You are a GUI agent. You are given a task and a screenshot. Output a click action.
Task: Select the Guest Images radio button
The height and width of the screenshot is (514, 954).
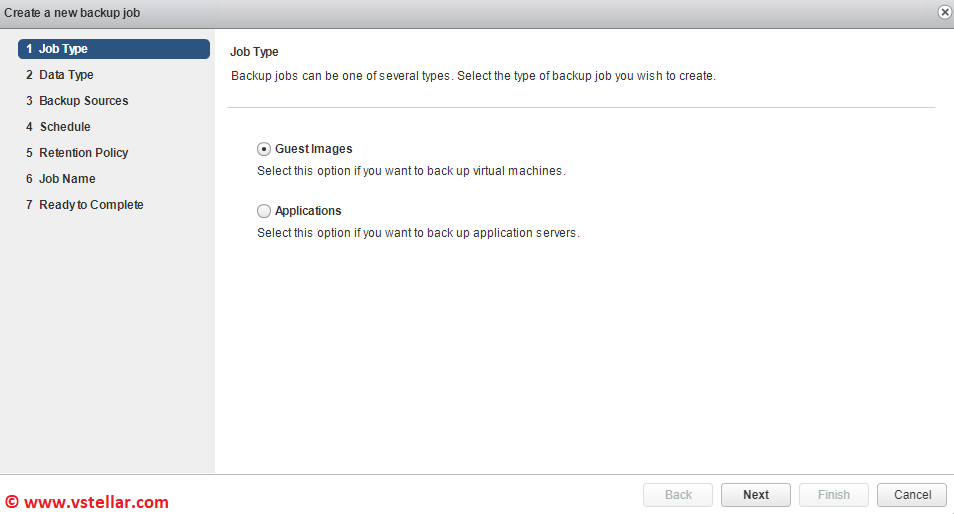click(264, 149)
